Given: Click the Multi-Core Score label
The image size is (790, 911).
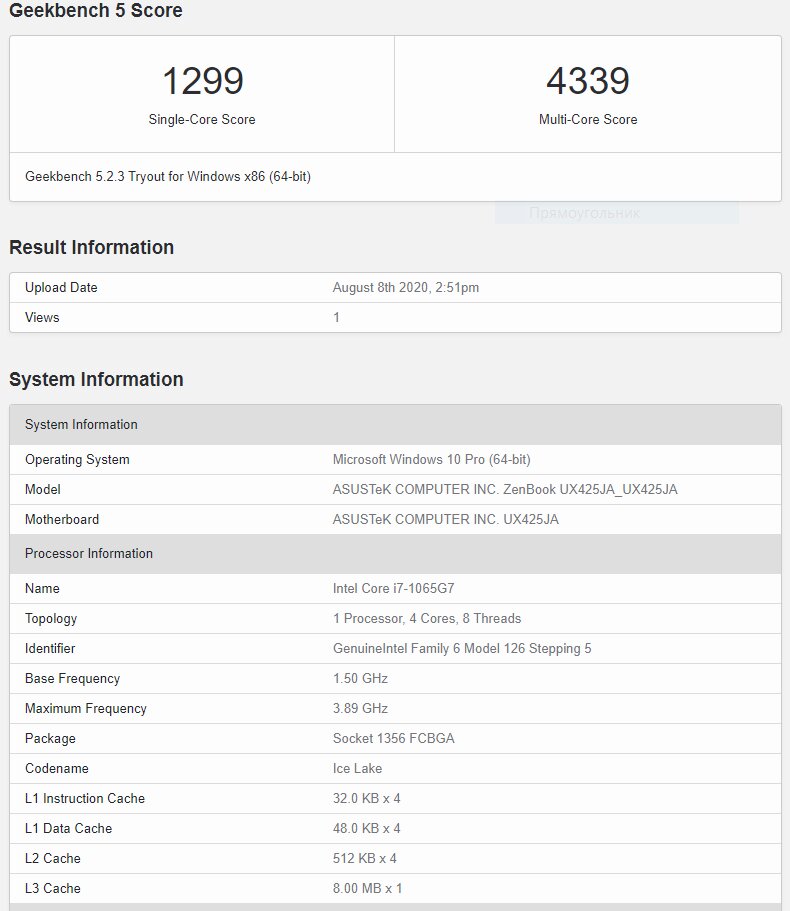Looking at the screenshot, I should coord(588,119).
